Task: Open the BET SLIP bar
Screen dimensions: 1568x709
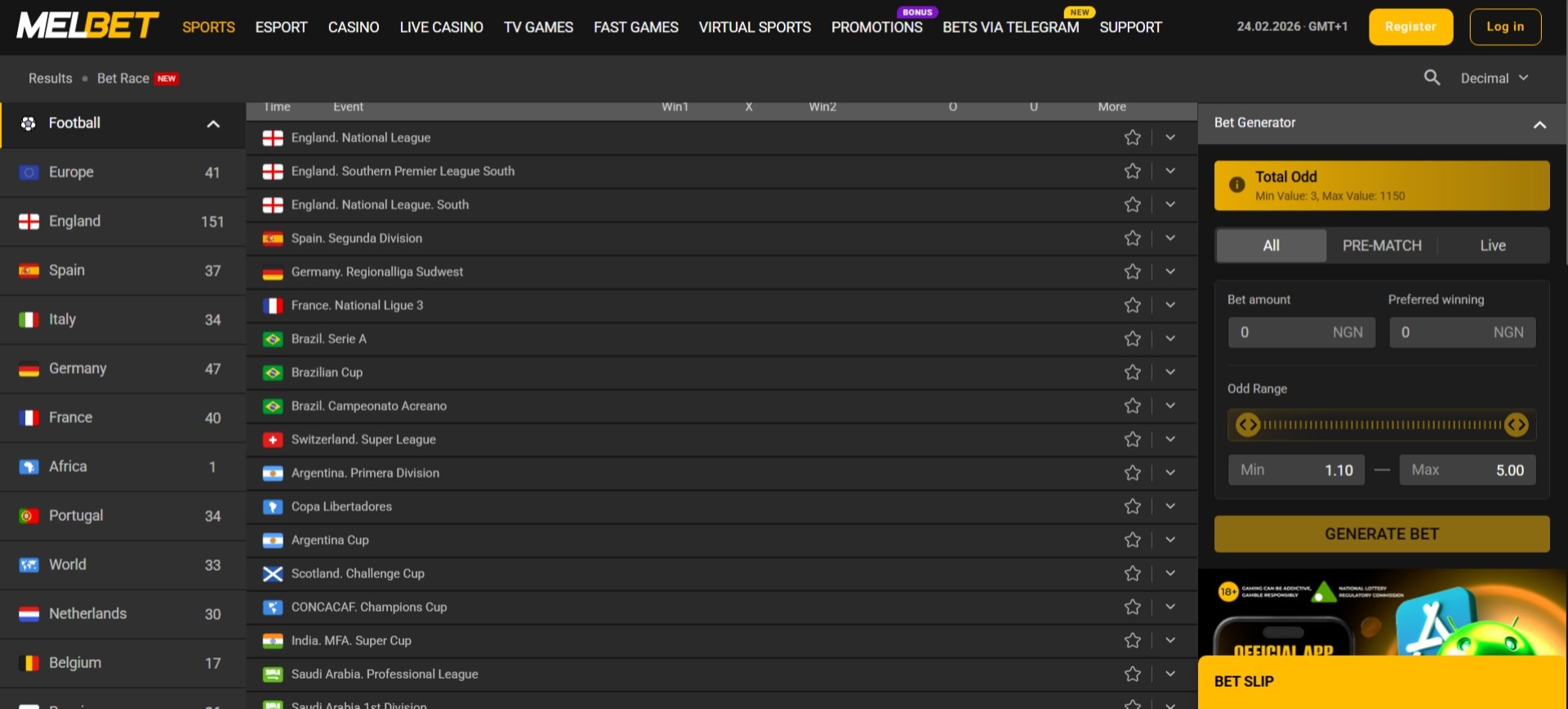Action: pyautogui.click(x=1382, y=682)
